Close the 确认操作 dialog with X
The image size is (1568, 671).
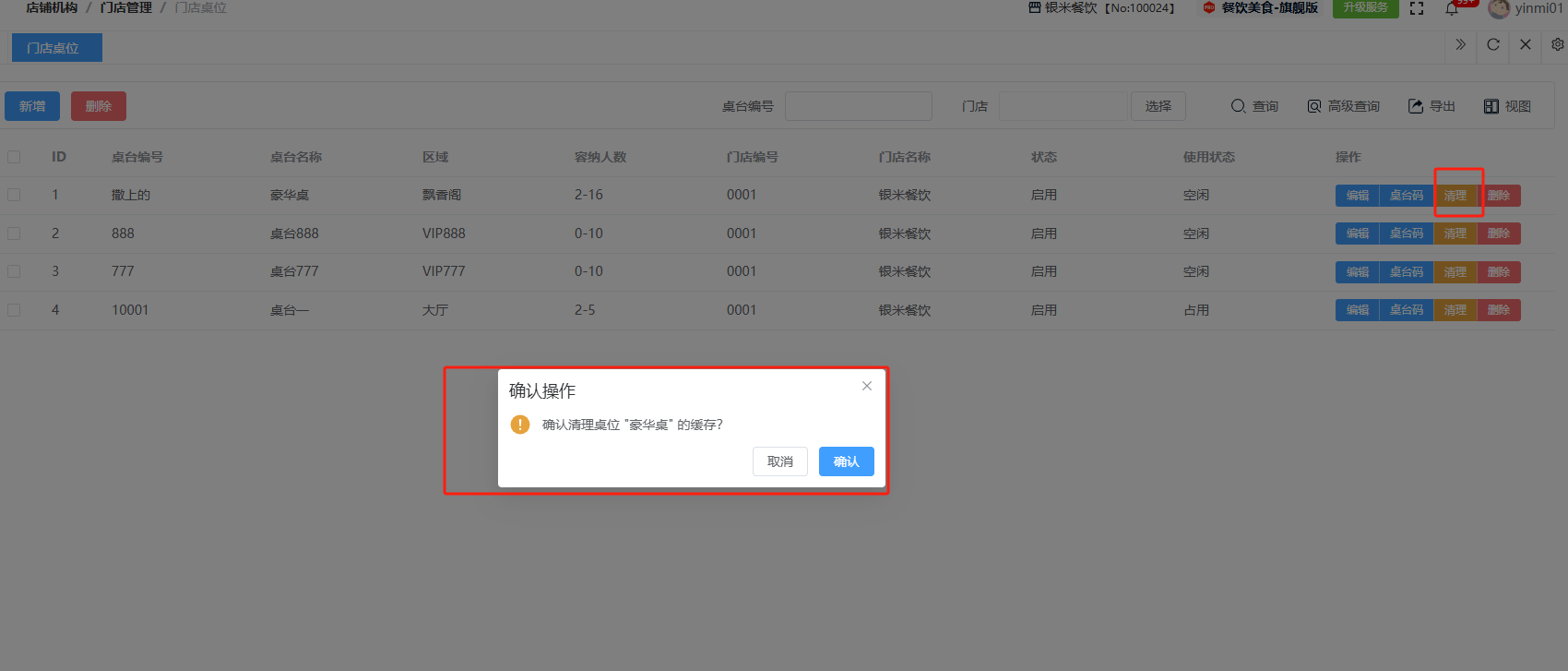pos(867,386)
